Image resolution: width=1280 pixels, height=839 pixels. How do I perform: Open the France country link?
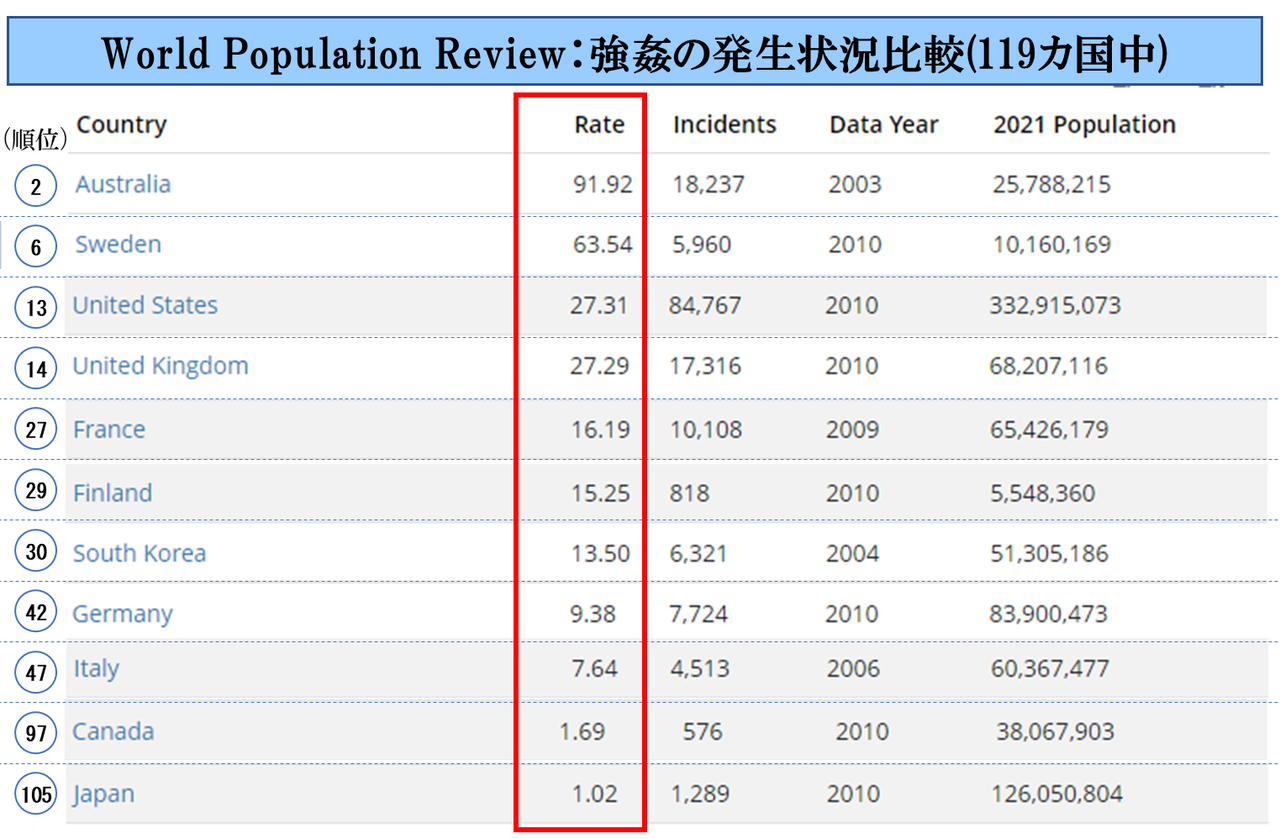(x=109, y=430)
